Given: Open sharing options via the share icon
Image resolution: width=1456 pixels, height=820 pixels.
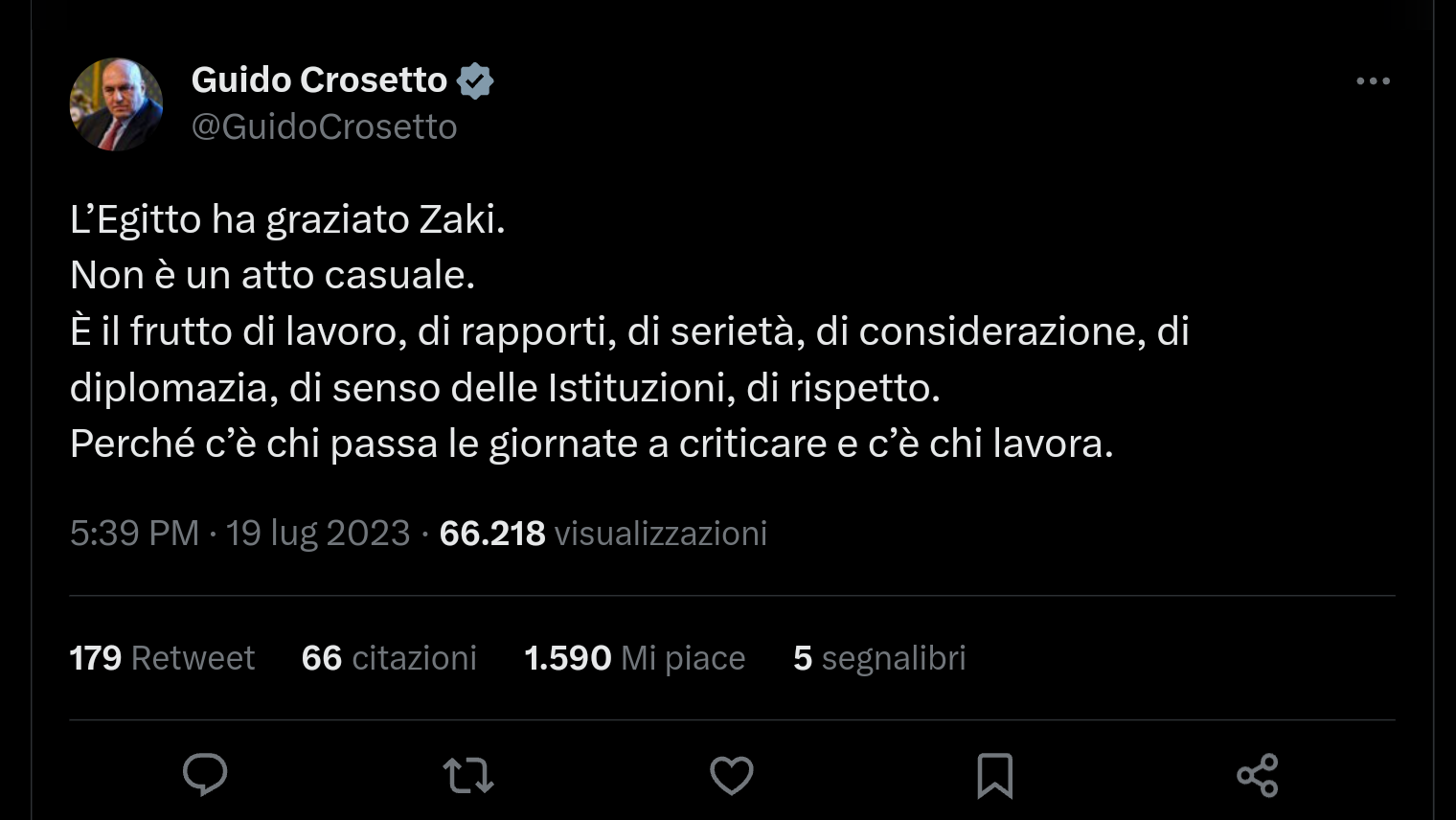Looking at the screenshot, I should [x=1258, y=775].
